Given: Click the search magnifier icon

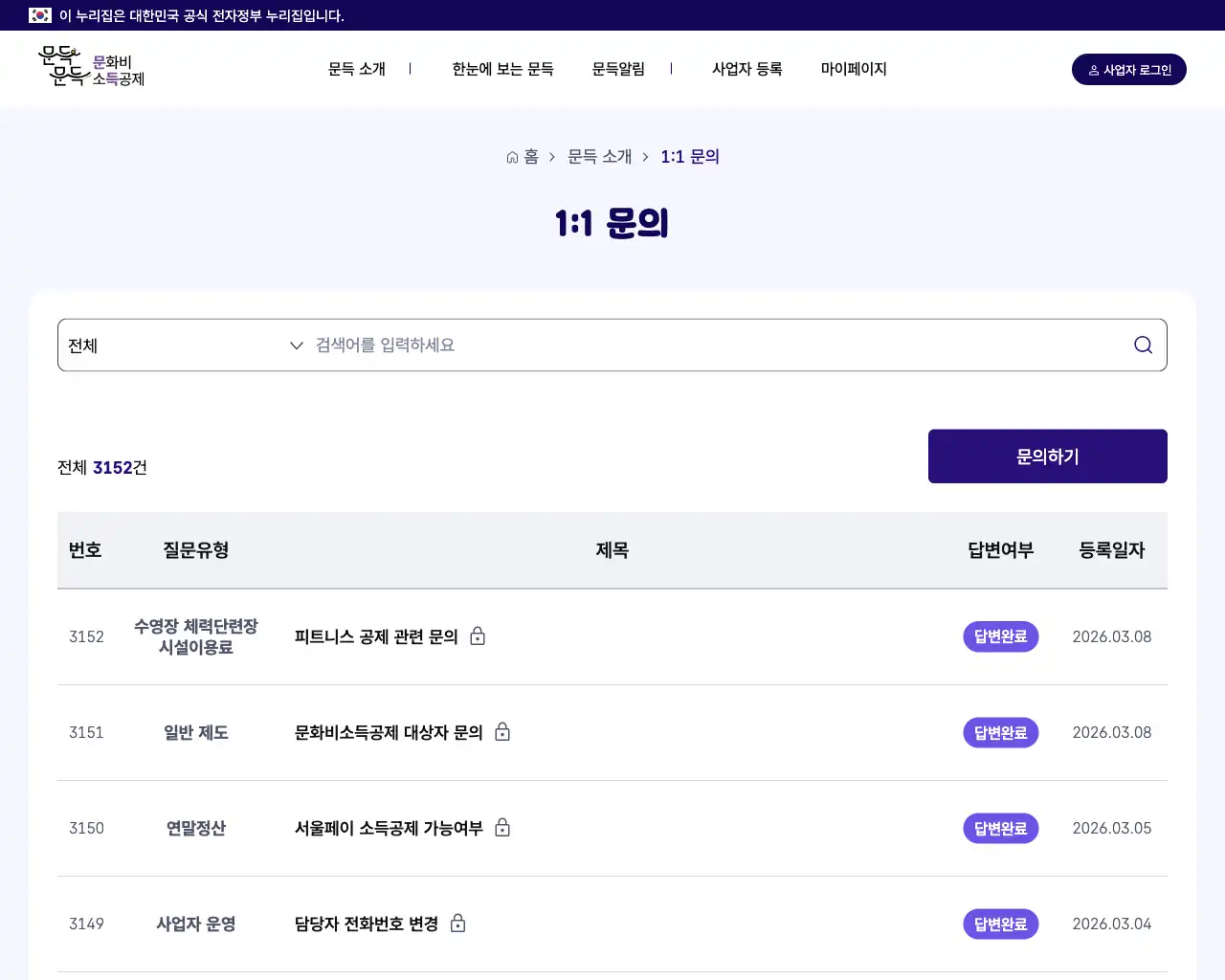Looking at the screenshot, I should click(x=1142, y=345).
